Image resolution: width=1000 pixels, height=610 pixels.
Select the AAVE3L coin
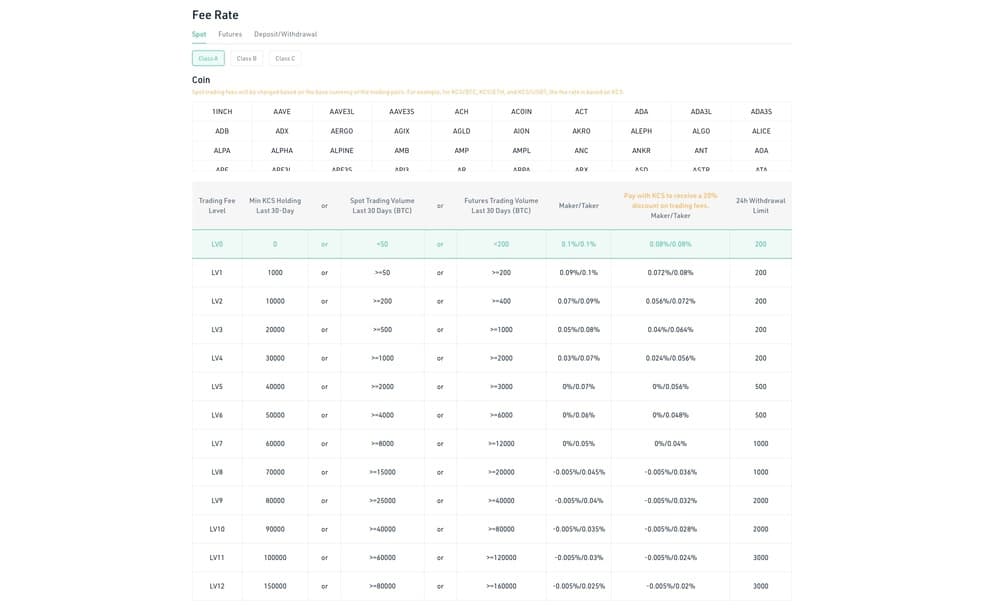342,112
